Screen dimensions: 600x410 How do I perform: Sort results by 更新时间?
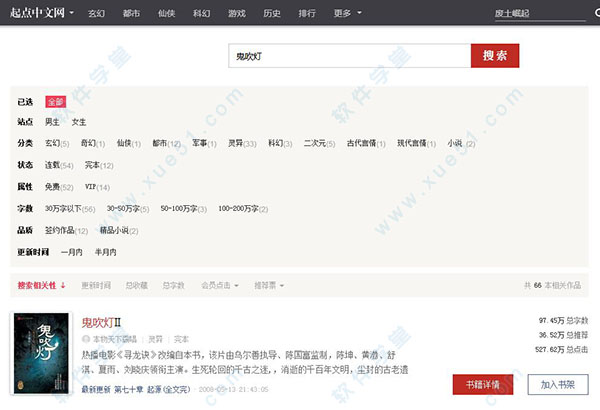coord(96,285)
